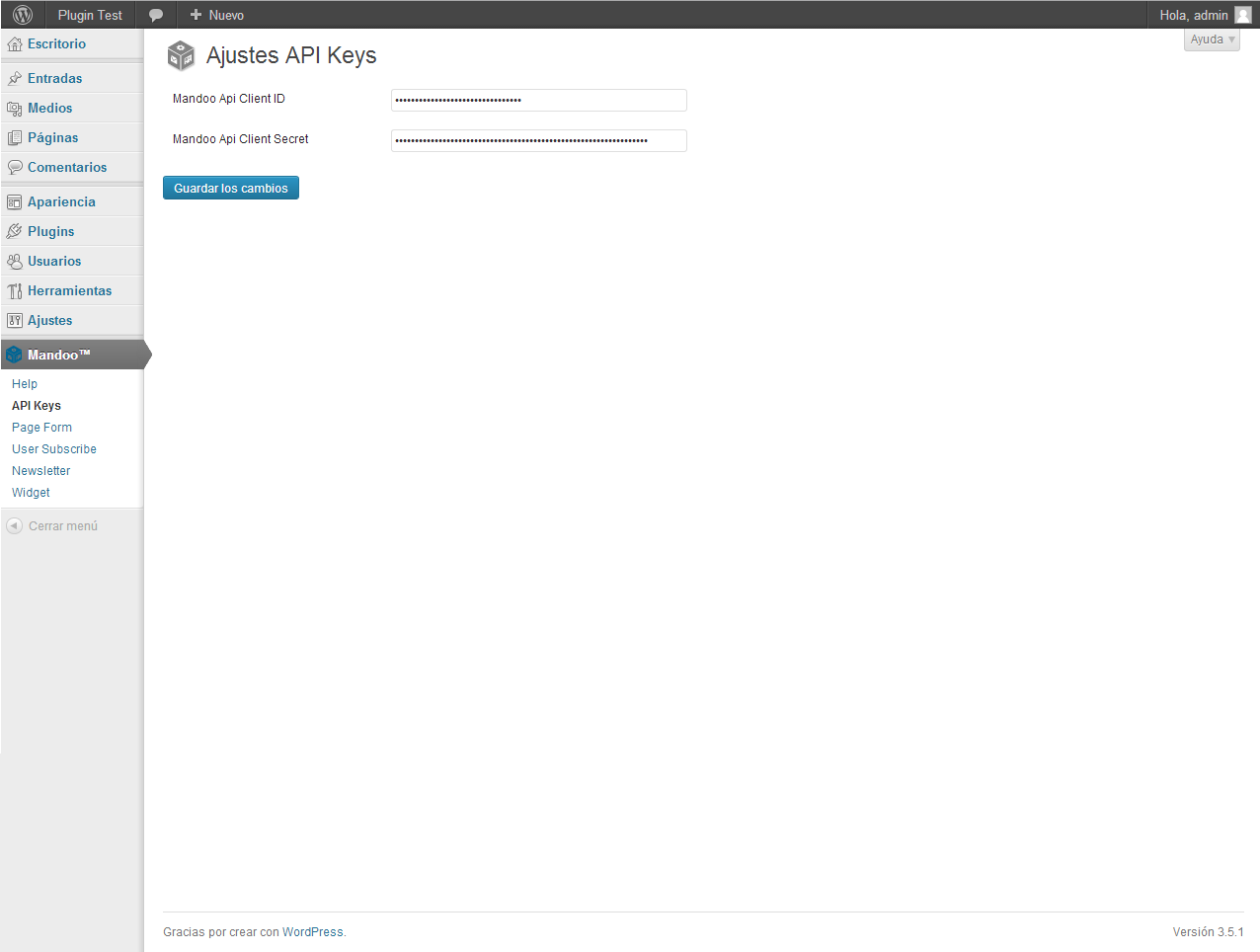Screen dimensions: 1260x952
Task: Select the Apariencia appearance icon
Action: (x=14, y=202)
